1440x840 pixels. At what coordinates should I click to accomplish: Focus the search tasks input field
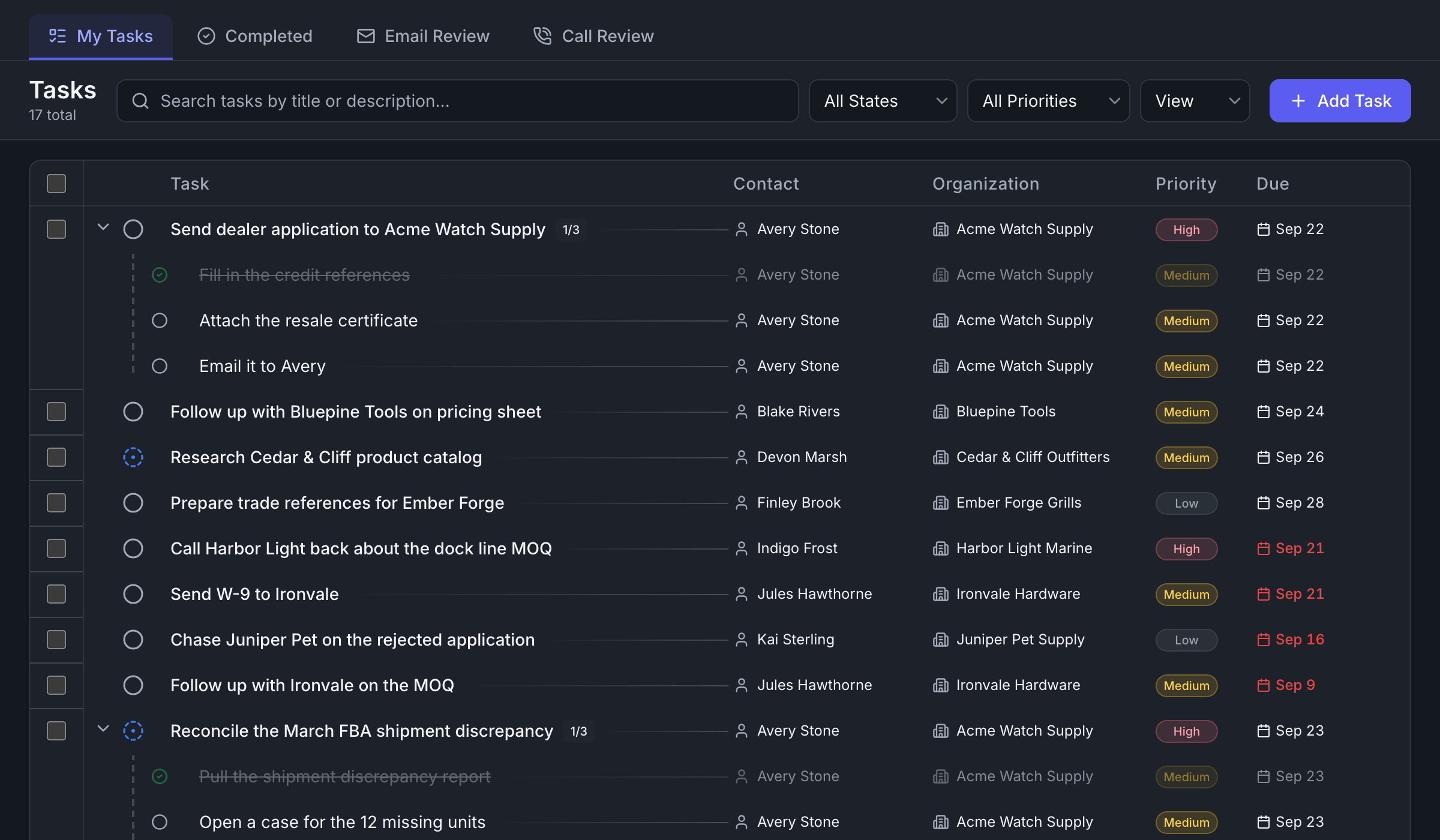point(458,101)
